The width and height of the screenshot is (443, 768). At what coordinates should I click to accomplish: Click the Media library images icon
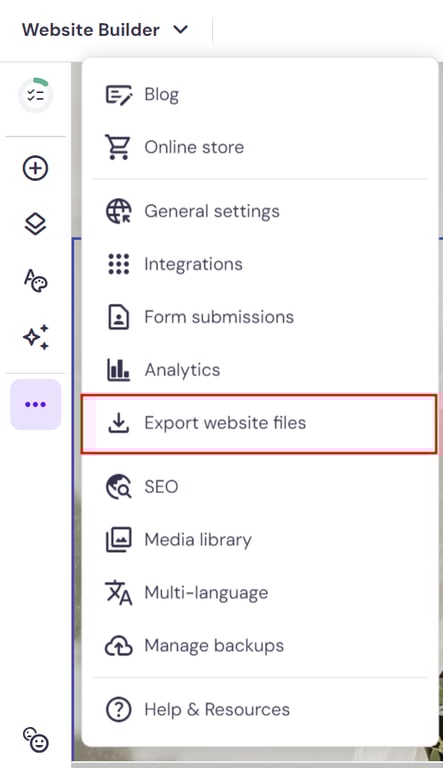(119, 540)
